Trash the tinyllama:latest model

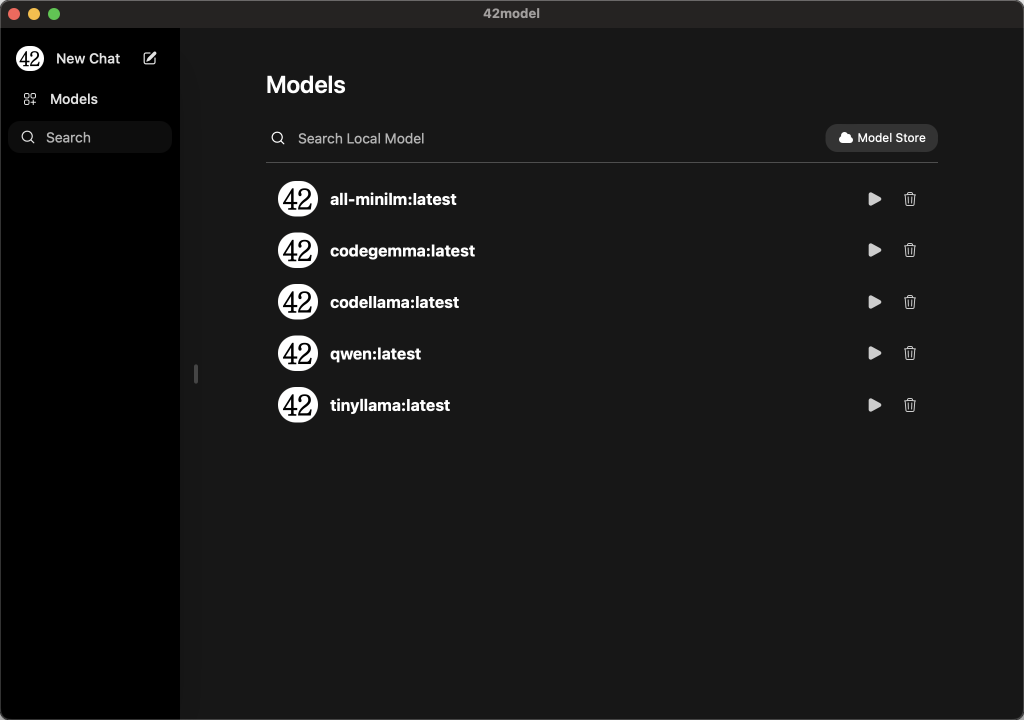point(910,405)
